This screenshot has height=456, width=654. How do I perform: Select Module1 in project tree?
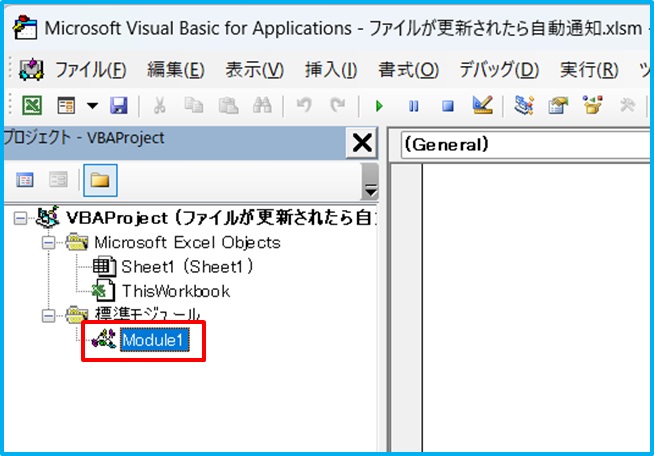pos(154,340)
